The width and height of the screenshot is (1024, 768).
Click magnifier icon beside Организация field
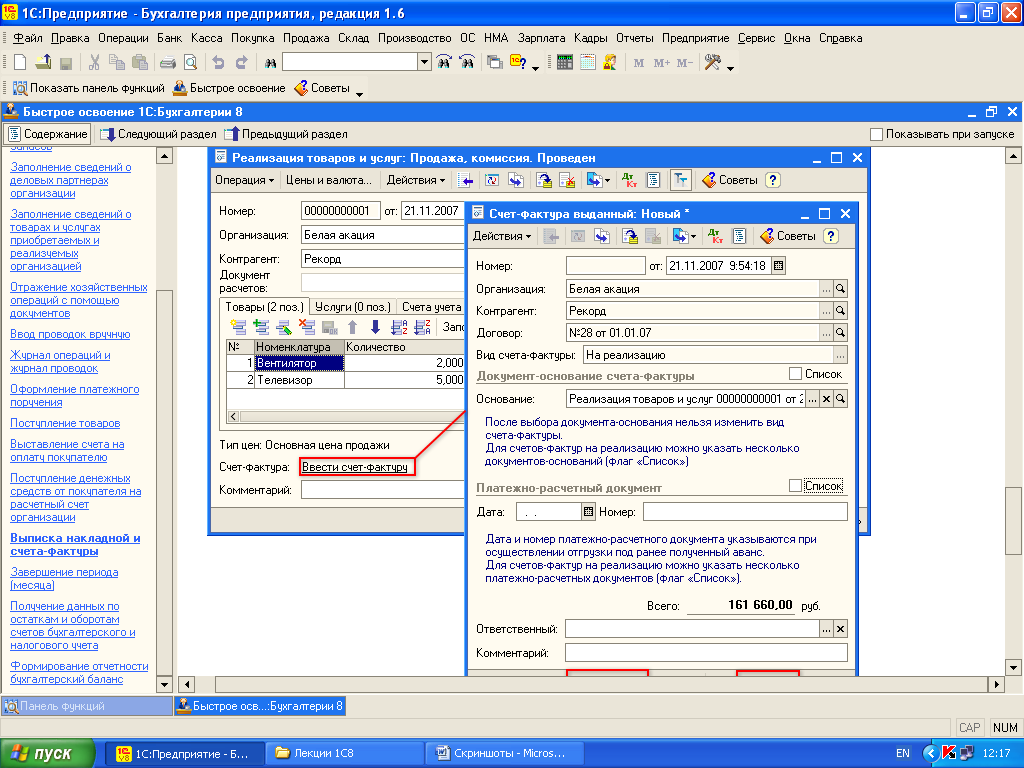coord(840,289)
